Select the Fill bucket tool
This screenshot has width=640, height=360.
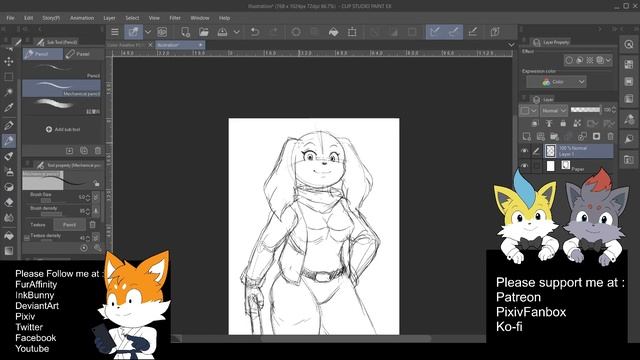(9, 236)
